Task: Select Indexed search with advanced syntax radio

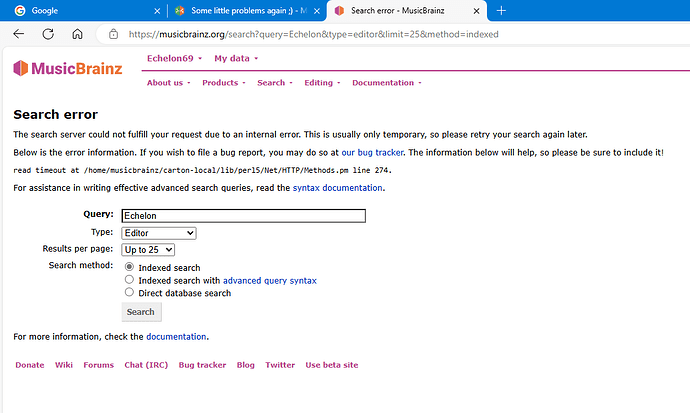Action: (129, 279)
